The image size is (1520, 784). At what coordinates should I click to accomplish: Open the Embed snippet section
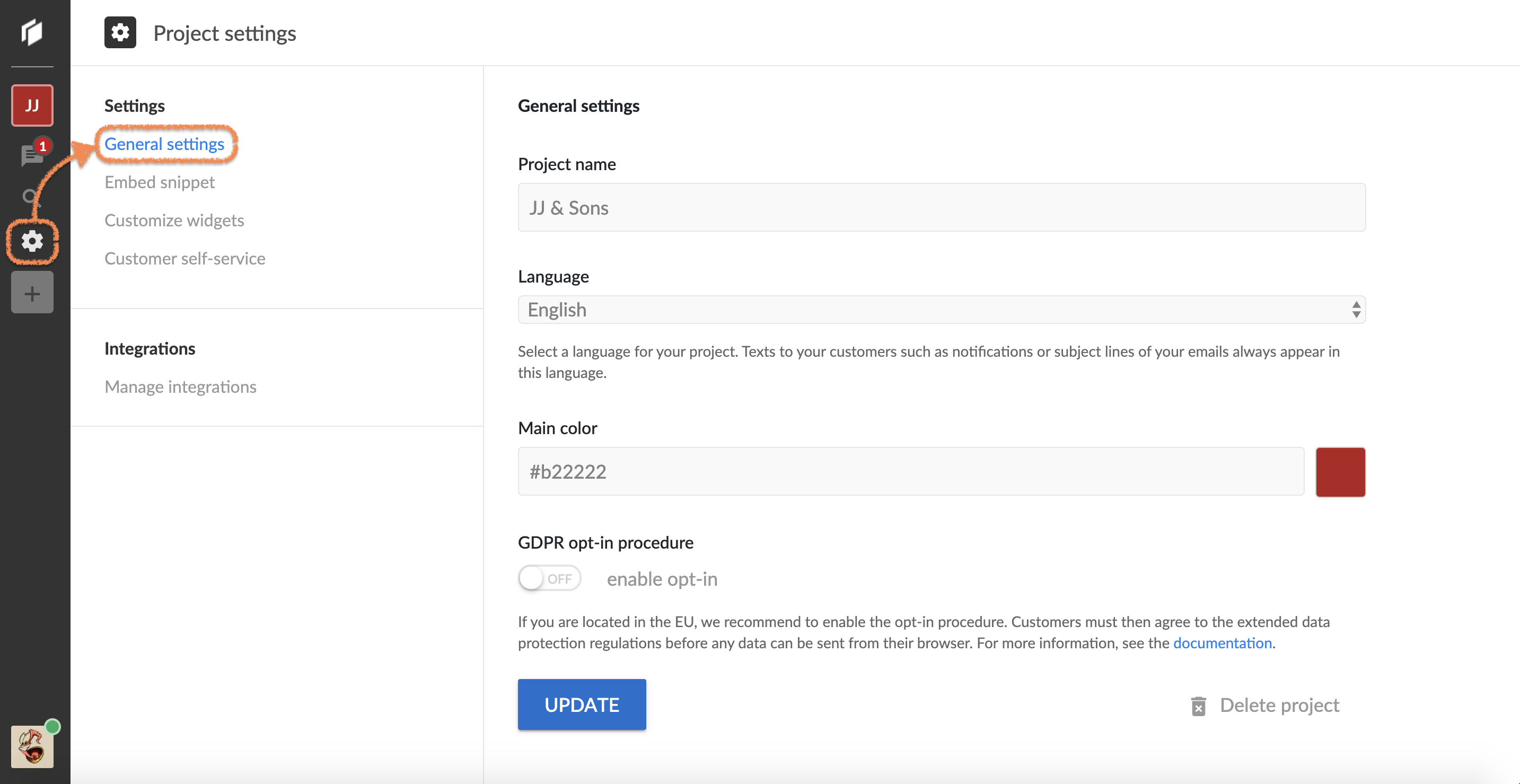click(160, 182)
